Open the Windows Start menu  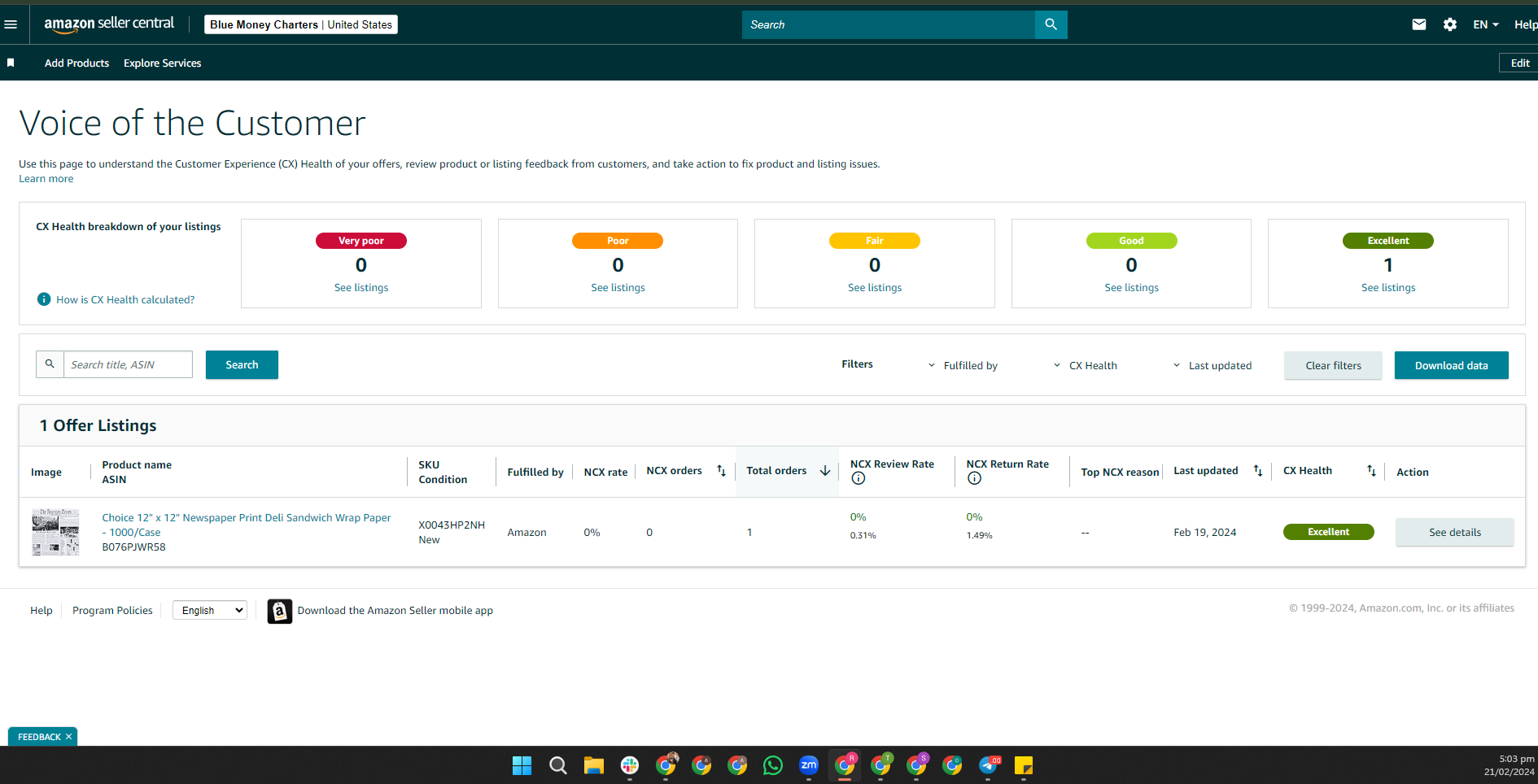(x=522, y=765)
